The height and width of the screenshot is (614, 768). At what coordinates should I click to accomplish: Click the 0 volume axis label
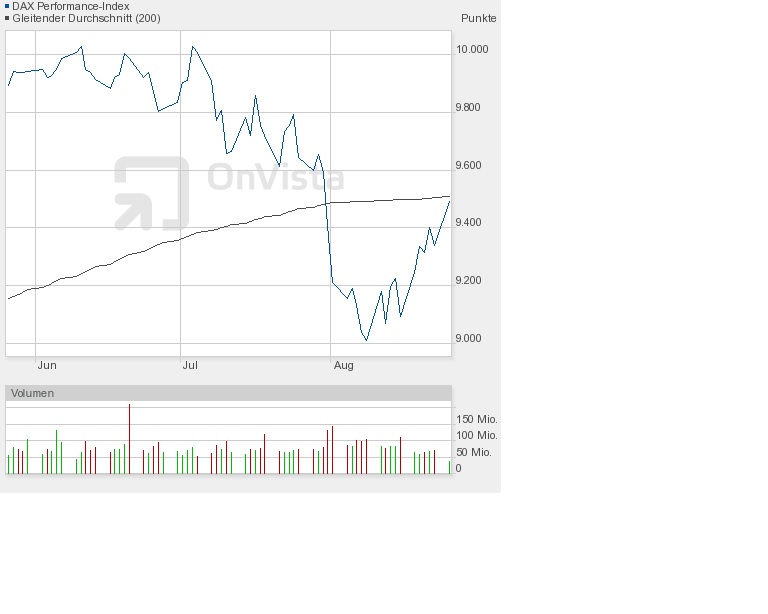[x=458, y=468]
